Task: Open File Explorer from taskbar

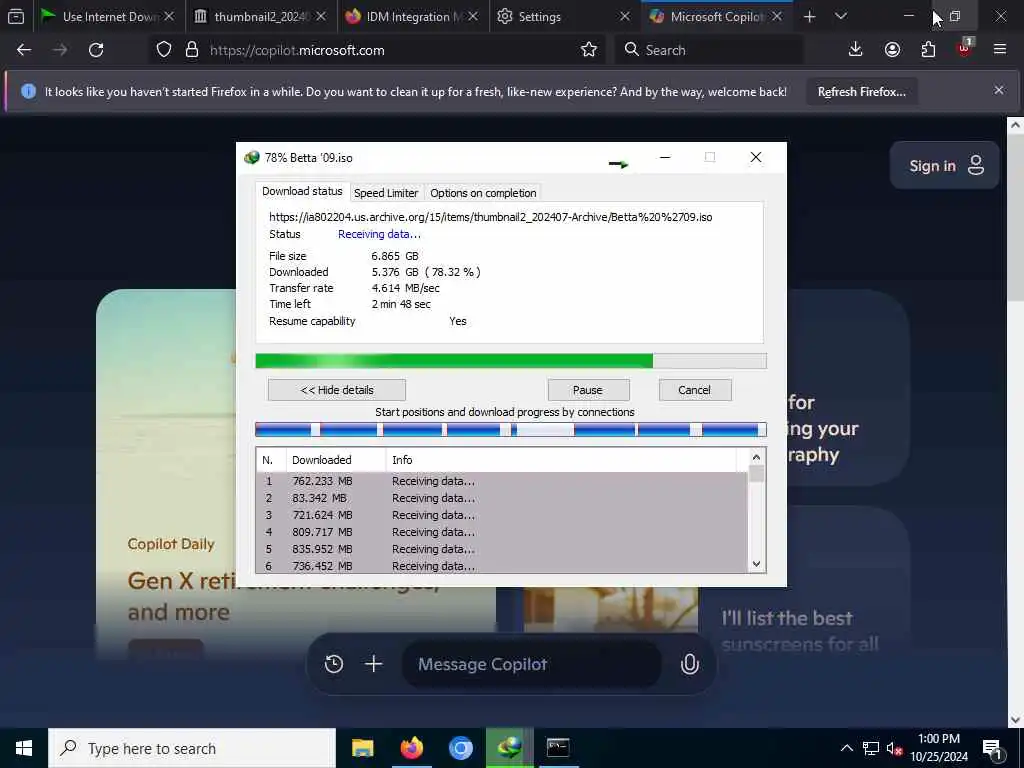Action: tap(362, 748)
